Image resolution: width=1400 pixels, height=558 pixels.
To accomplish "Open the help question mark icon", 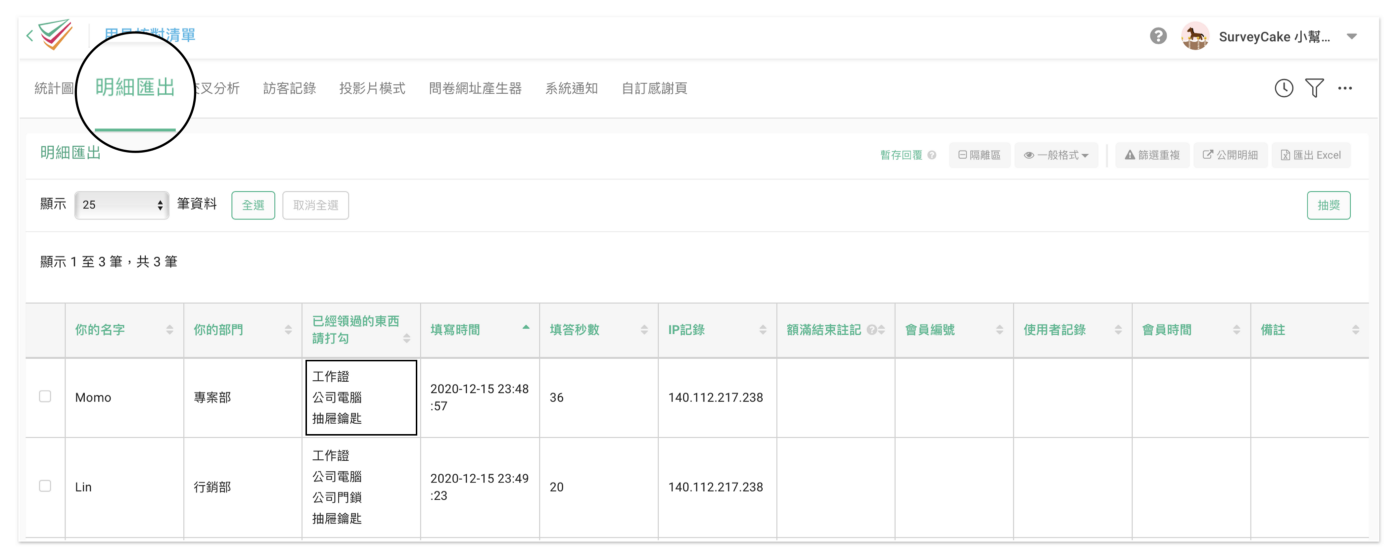I will [1158, 36].
